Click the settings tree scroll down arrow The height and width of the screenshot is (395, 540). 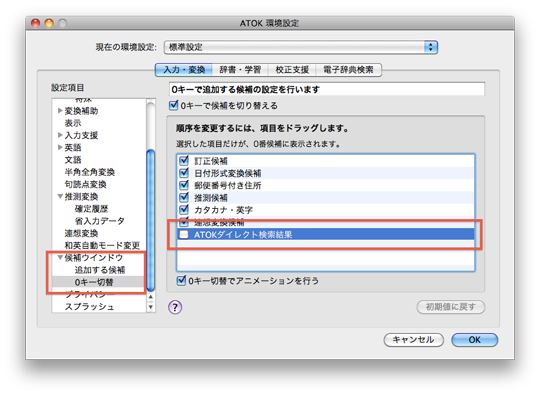pos(150,306)
